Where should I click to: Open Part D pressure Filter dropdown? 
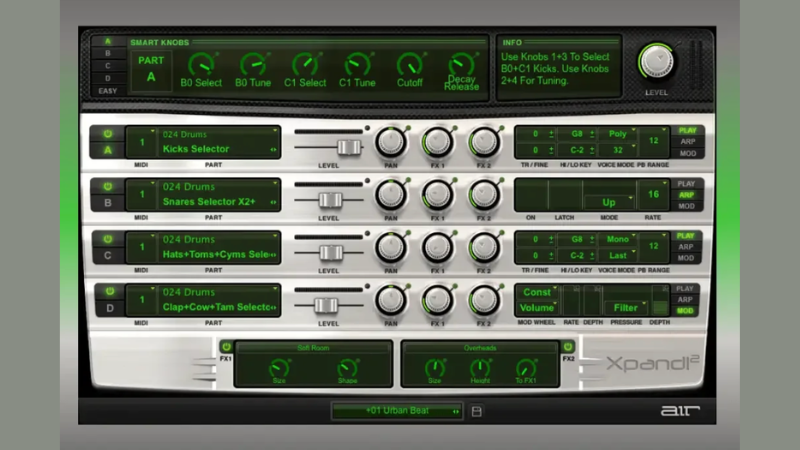(626, 308)
